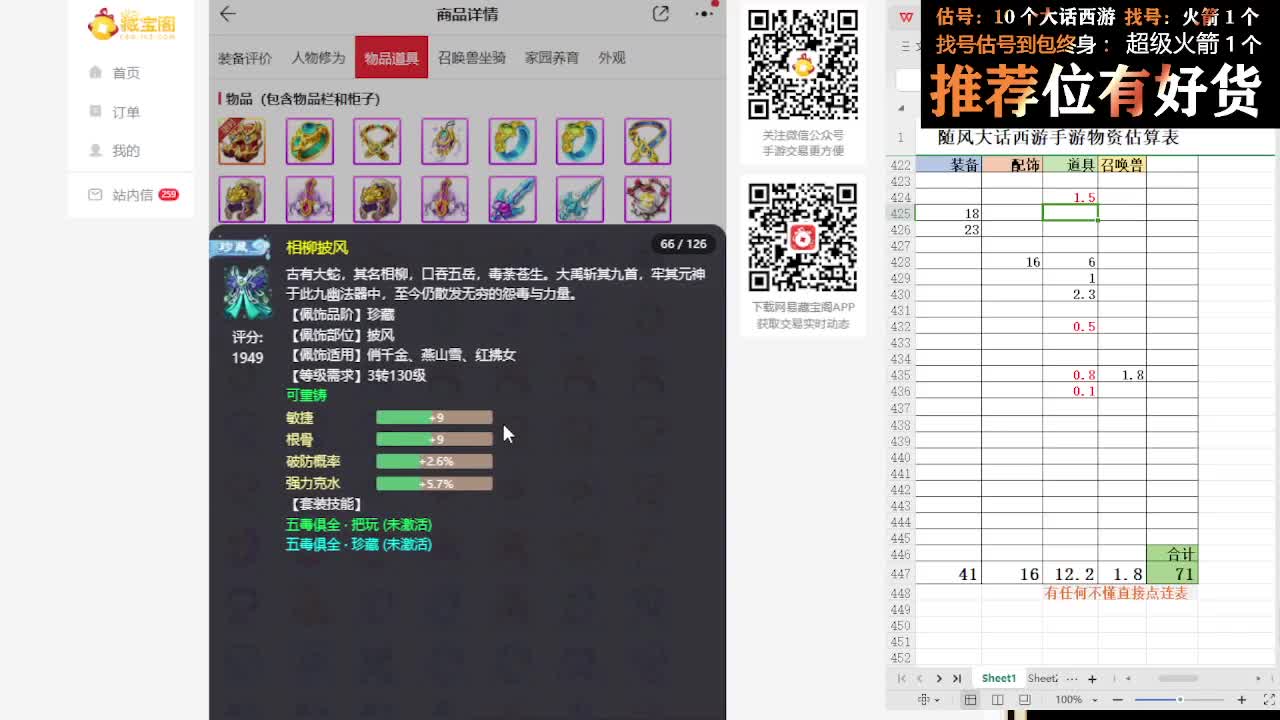Open 站内信 with the 259 badge
This screenshot has width=1280, height=720.
pyautogui.click(x=130, y=194)
